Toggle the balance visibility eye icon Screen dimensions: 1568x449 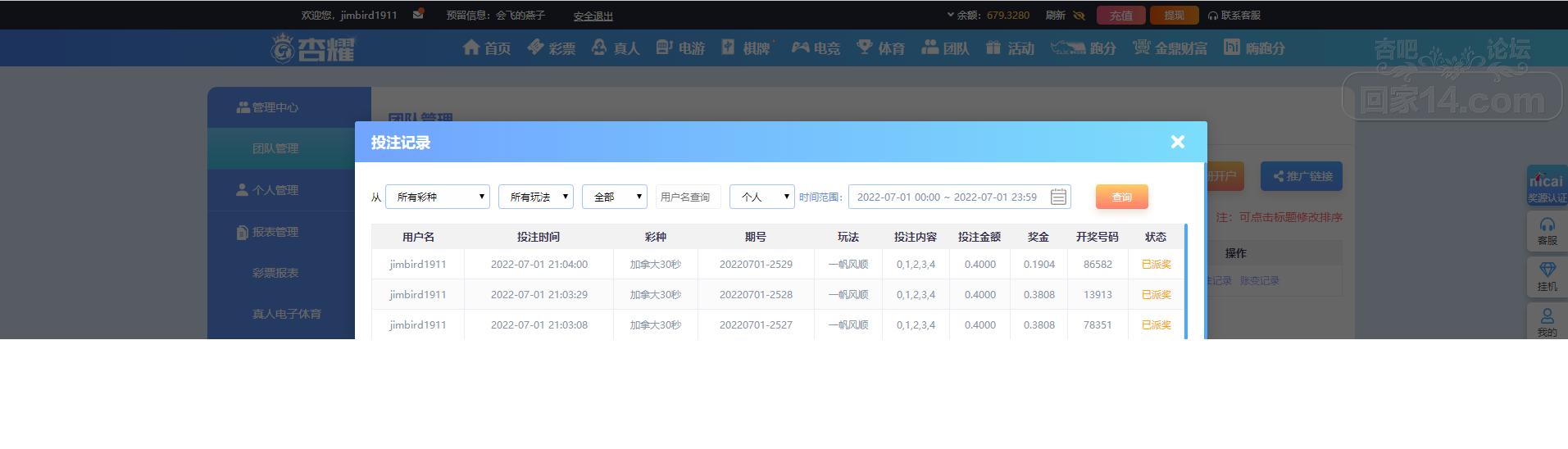pos(1079,16)
